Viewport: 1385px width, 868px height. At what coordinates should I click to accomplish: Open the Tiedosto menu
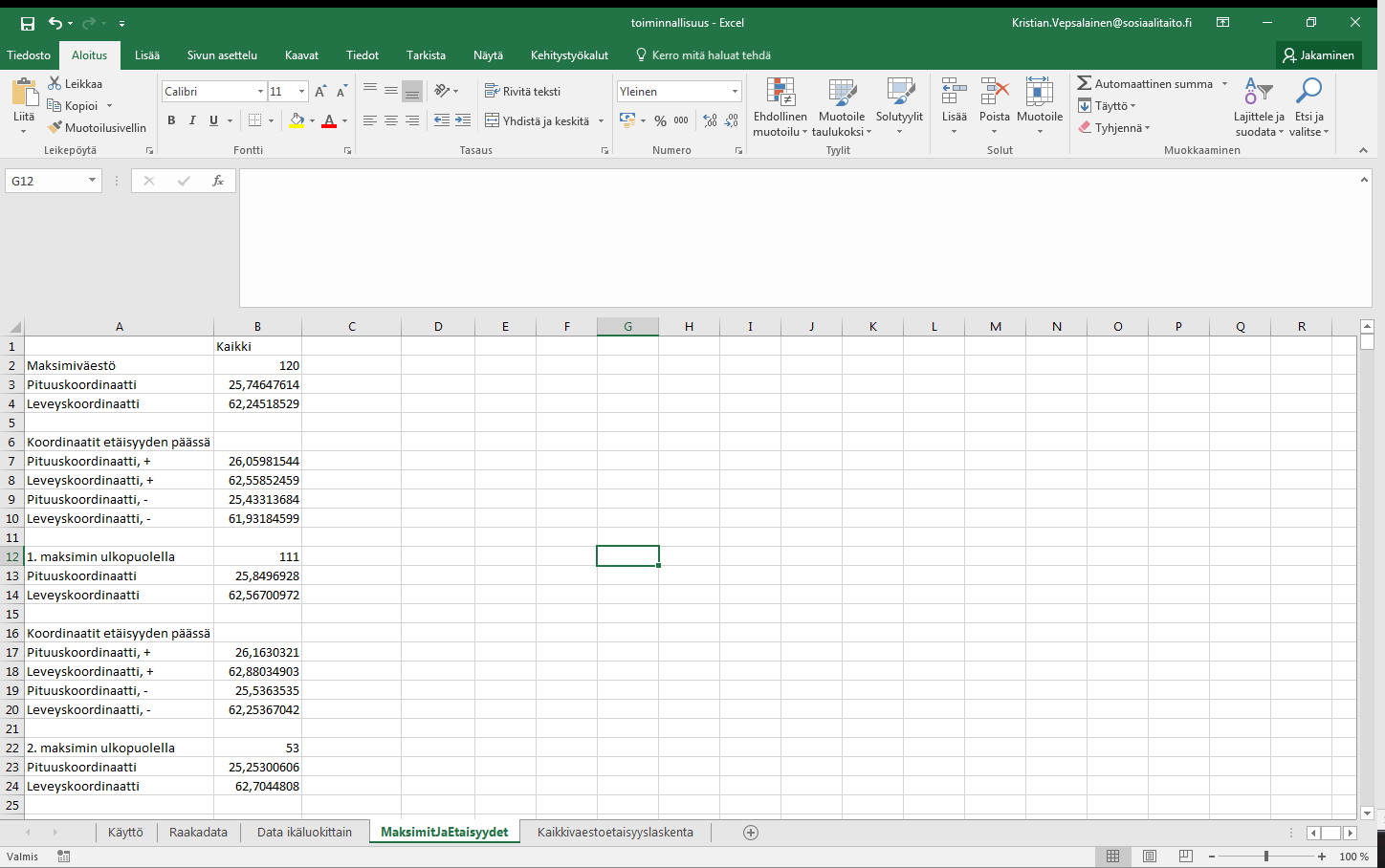click(x=29, y=55)
